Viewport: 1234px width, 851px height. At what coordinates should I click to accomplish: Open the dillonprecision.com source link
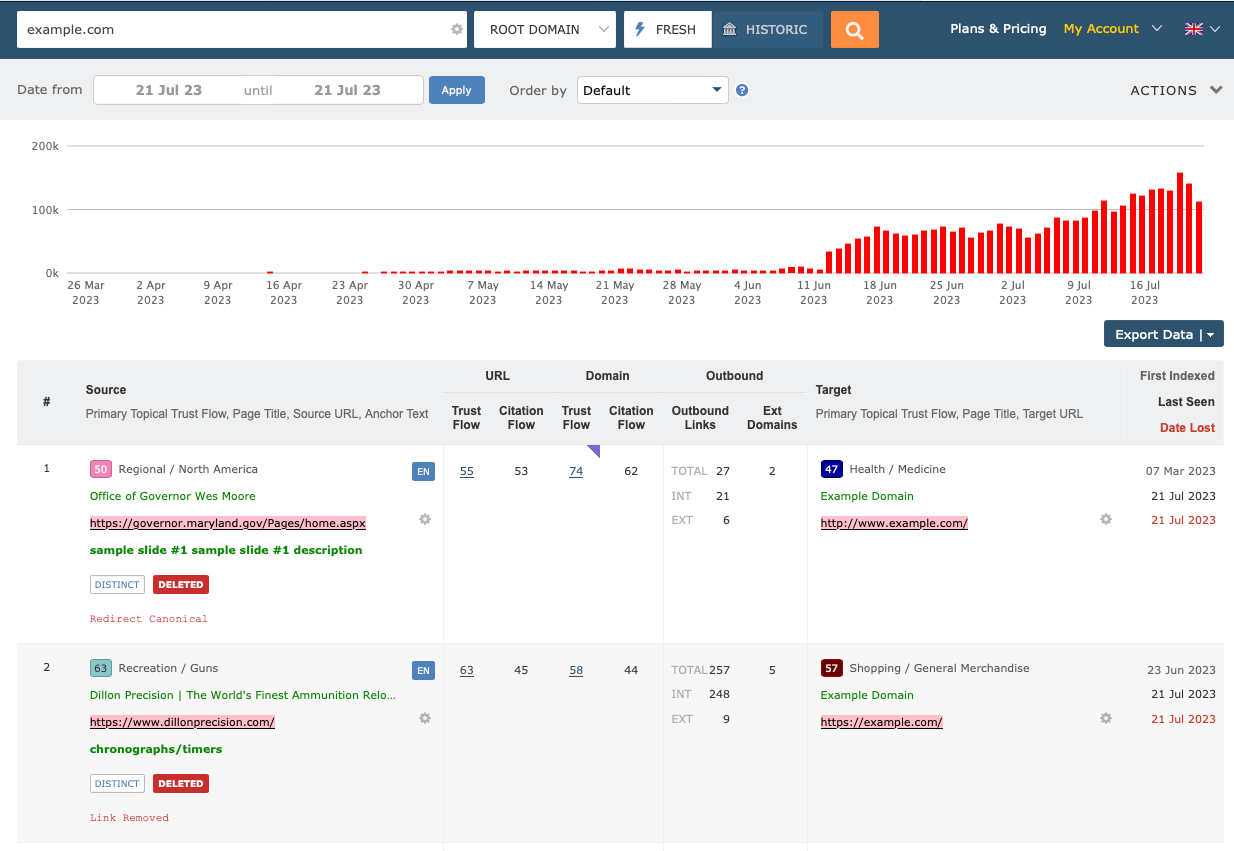point(181,721)
